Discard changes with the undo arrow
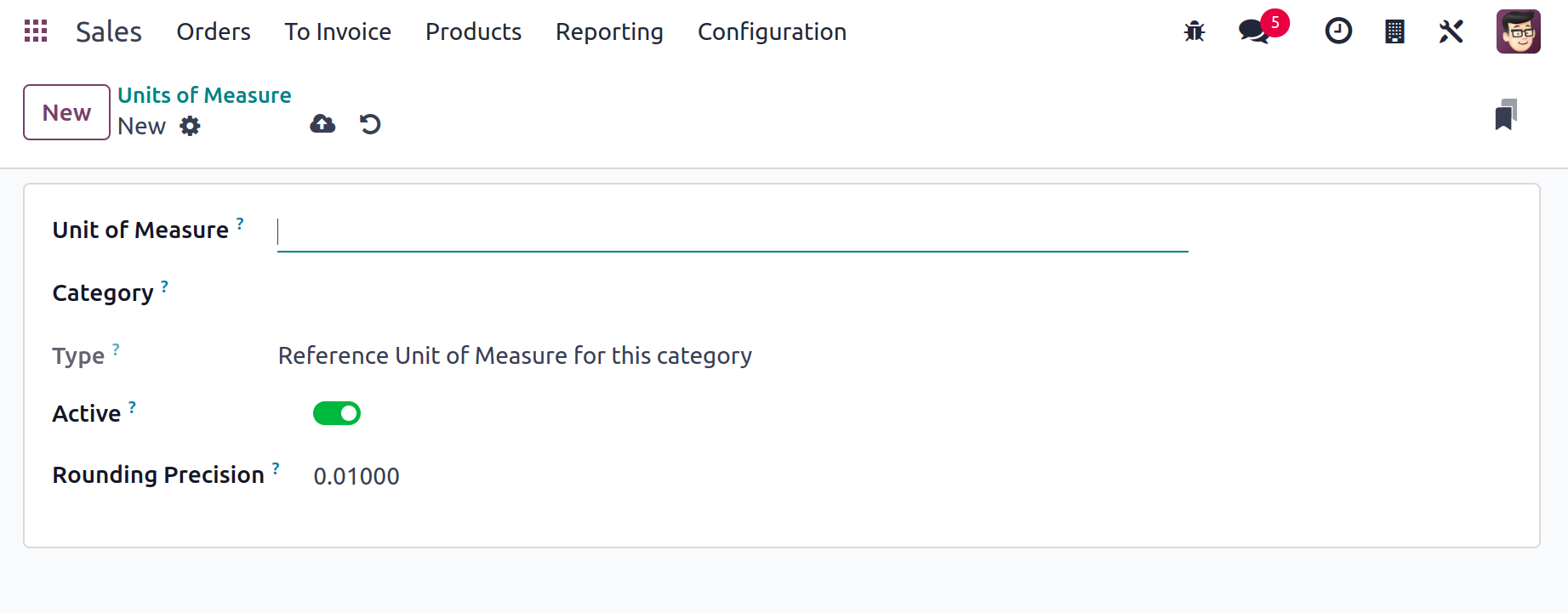The image size is (1568, 613). pos(370,124)
